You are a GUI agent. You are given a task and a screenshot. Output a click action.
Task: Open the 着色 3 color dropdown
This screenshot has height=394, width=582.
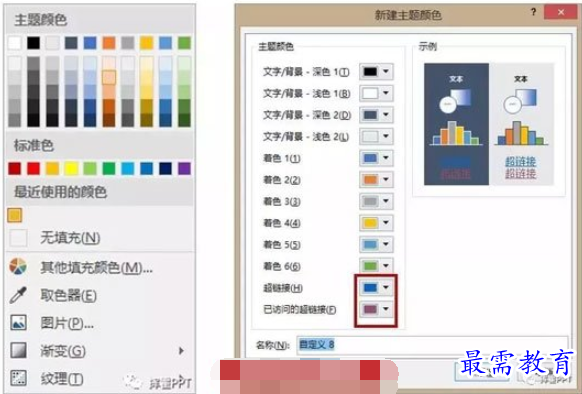(376, 201)
